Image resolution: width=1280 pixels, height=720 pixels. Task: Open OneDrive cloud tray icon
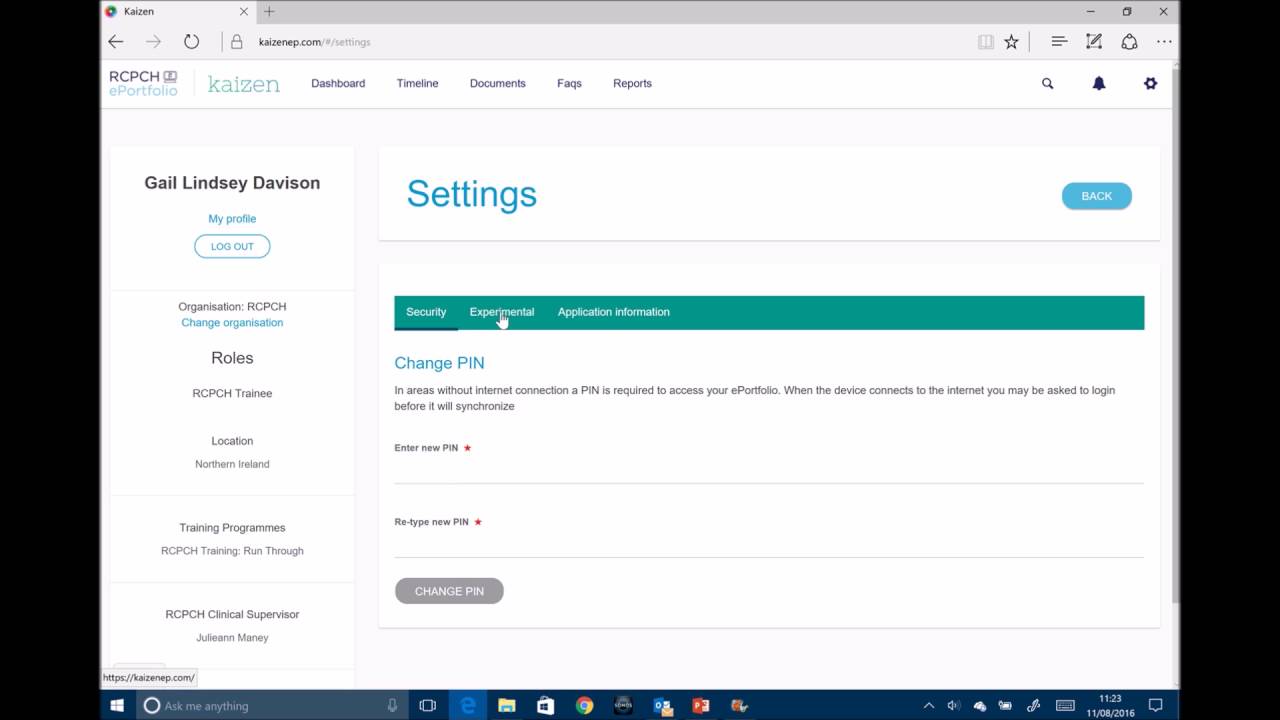980,705
